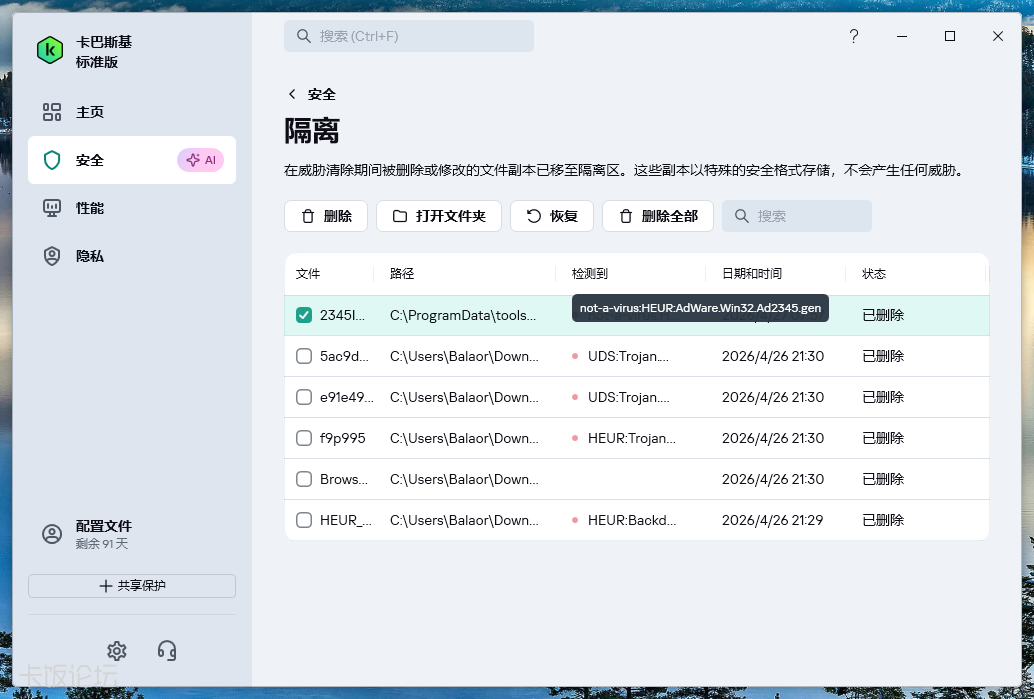The image size is (1034, 699).
Task: Click the 配置文件 profile avatar icon
Action: [x=52, y=534]
